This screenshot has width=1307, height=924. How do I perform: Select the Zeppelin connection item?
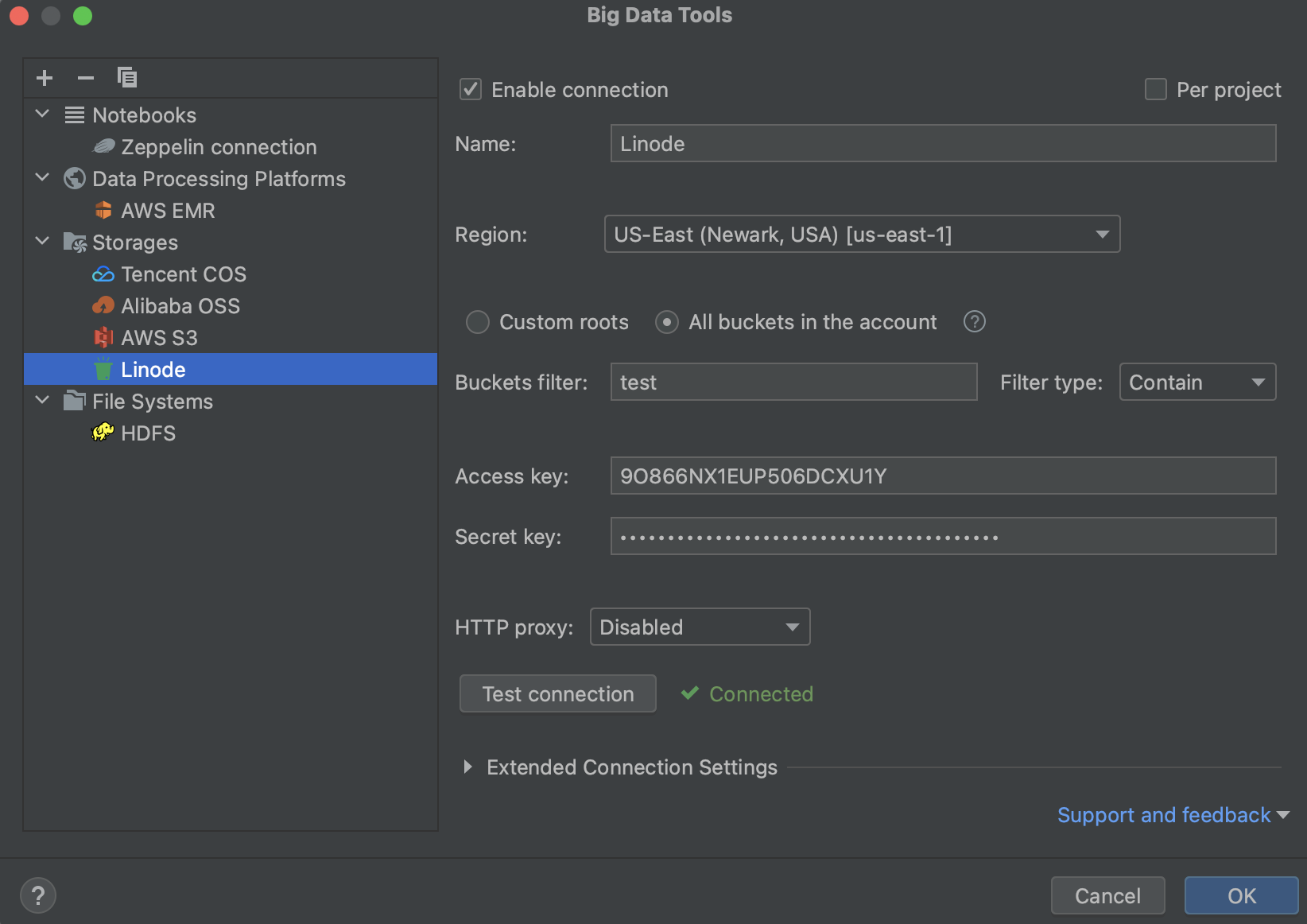218,146
